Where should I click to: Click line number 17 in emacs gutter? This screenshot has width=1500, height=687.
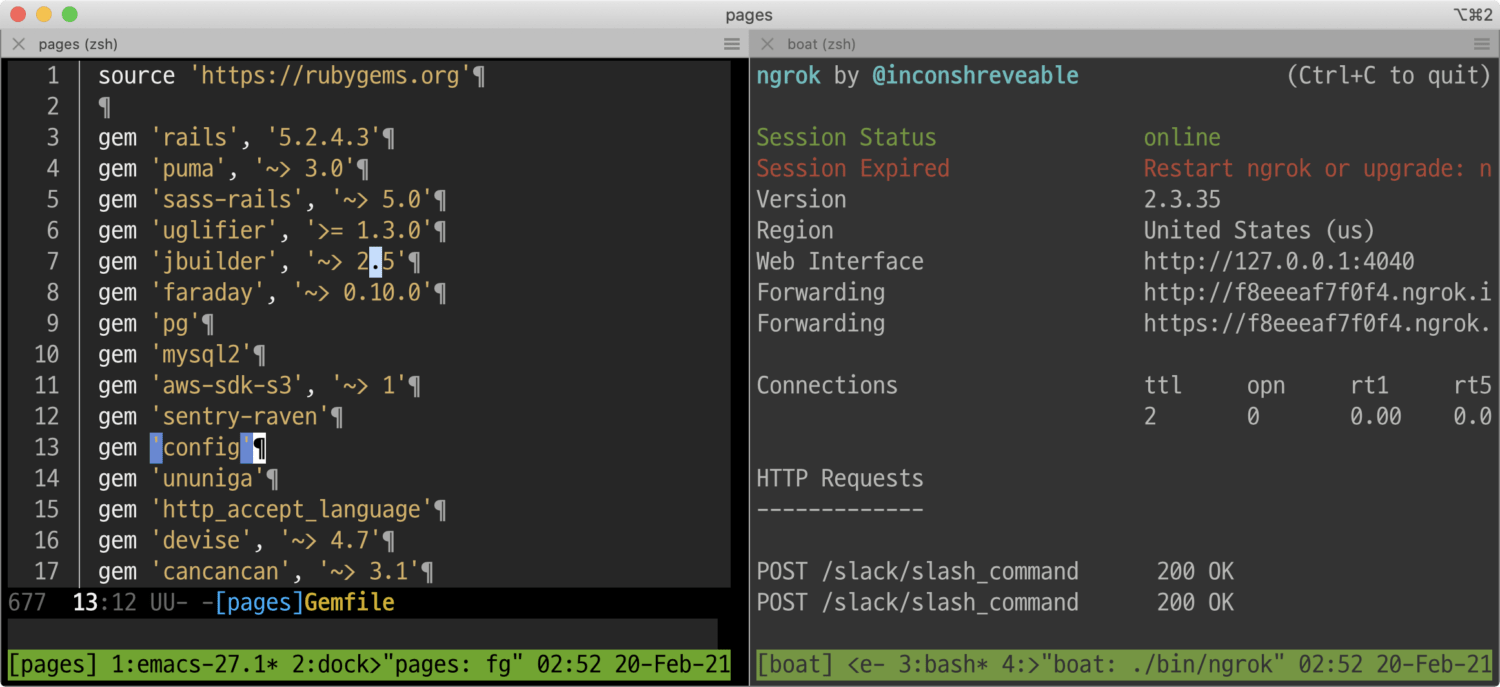(47, 572)
